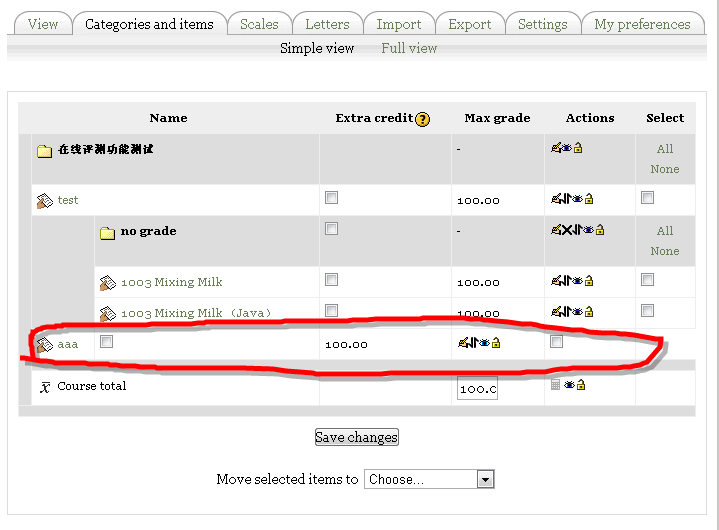The width and height of the screenshot is (719, 530).
Task: Check the Select box for the test item
Action: (x=647, y=198)
